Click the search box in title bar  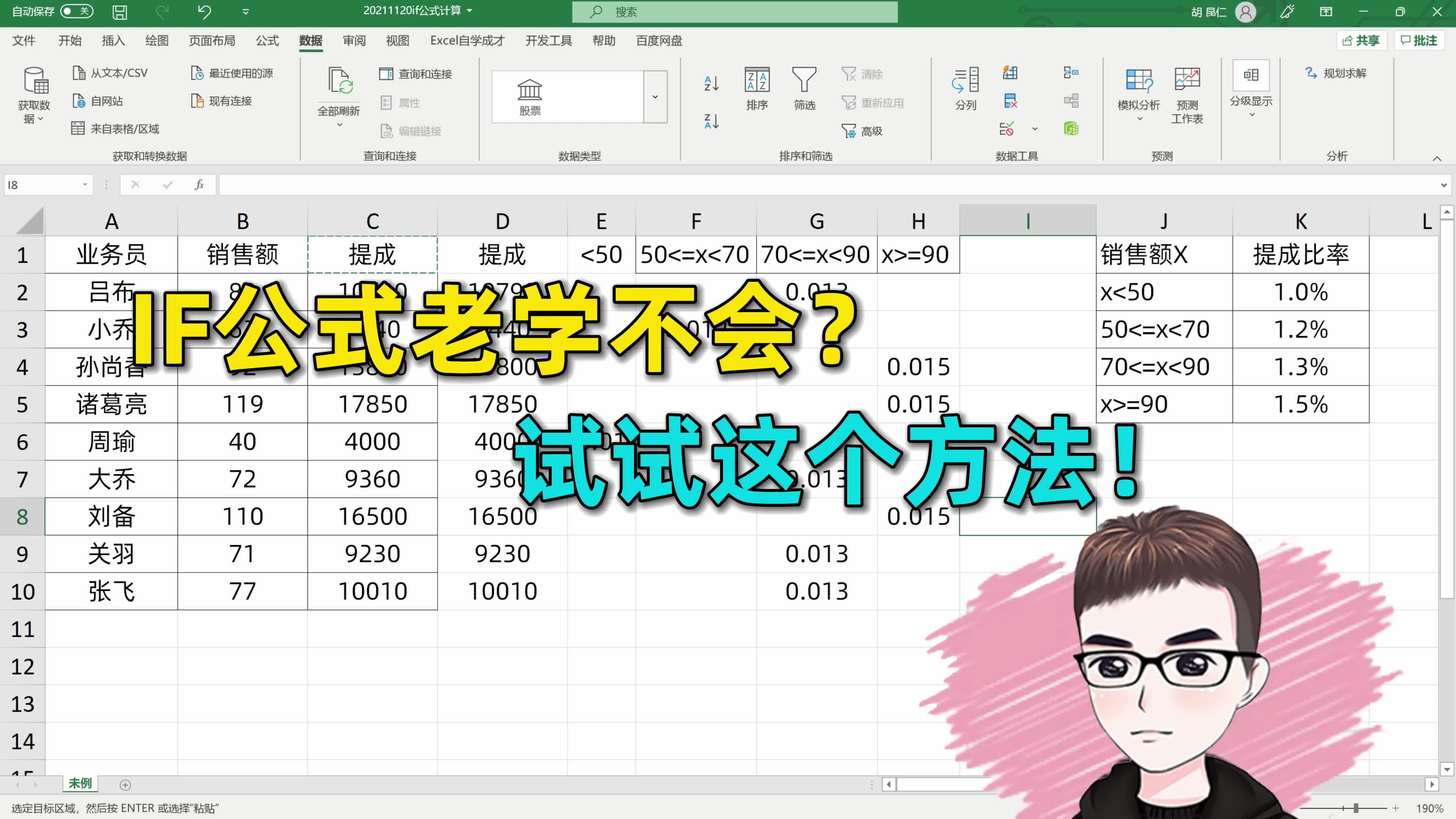click(x=735, y=12)
